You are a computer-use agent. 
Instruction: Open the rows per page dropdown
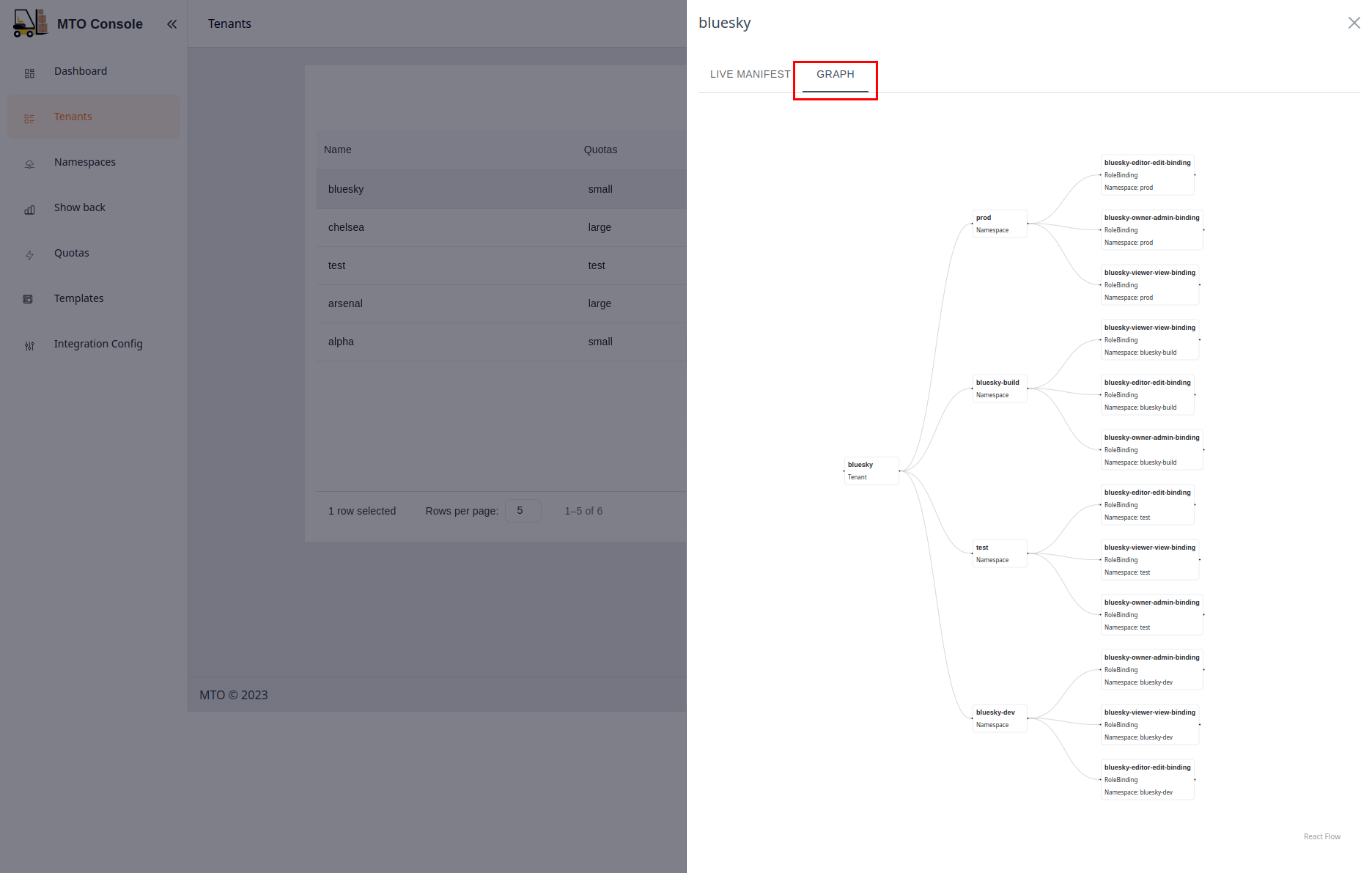(x=523, y=510)
